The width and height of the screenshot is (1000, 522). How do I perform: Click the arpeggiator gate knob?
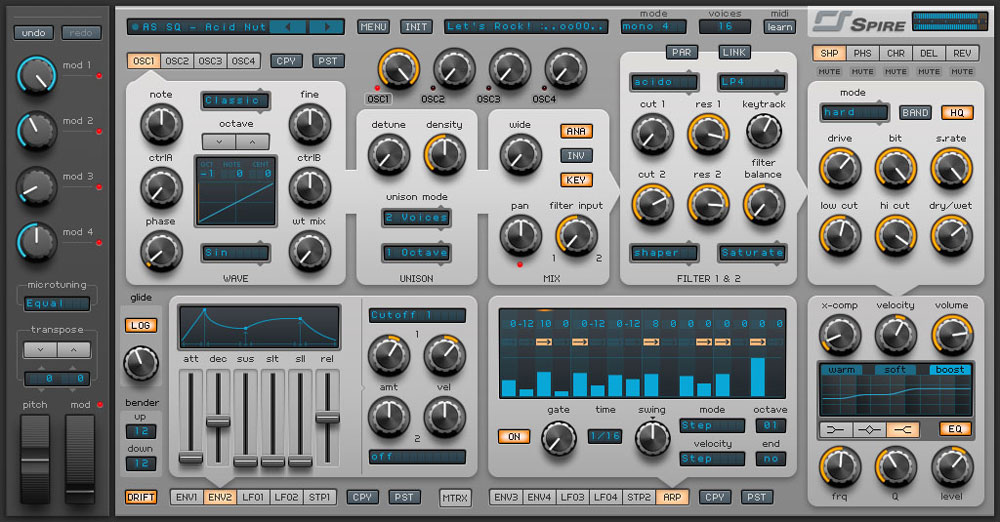(559, 439)
